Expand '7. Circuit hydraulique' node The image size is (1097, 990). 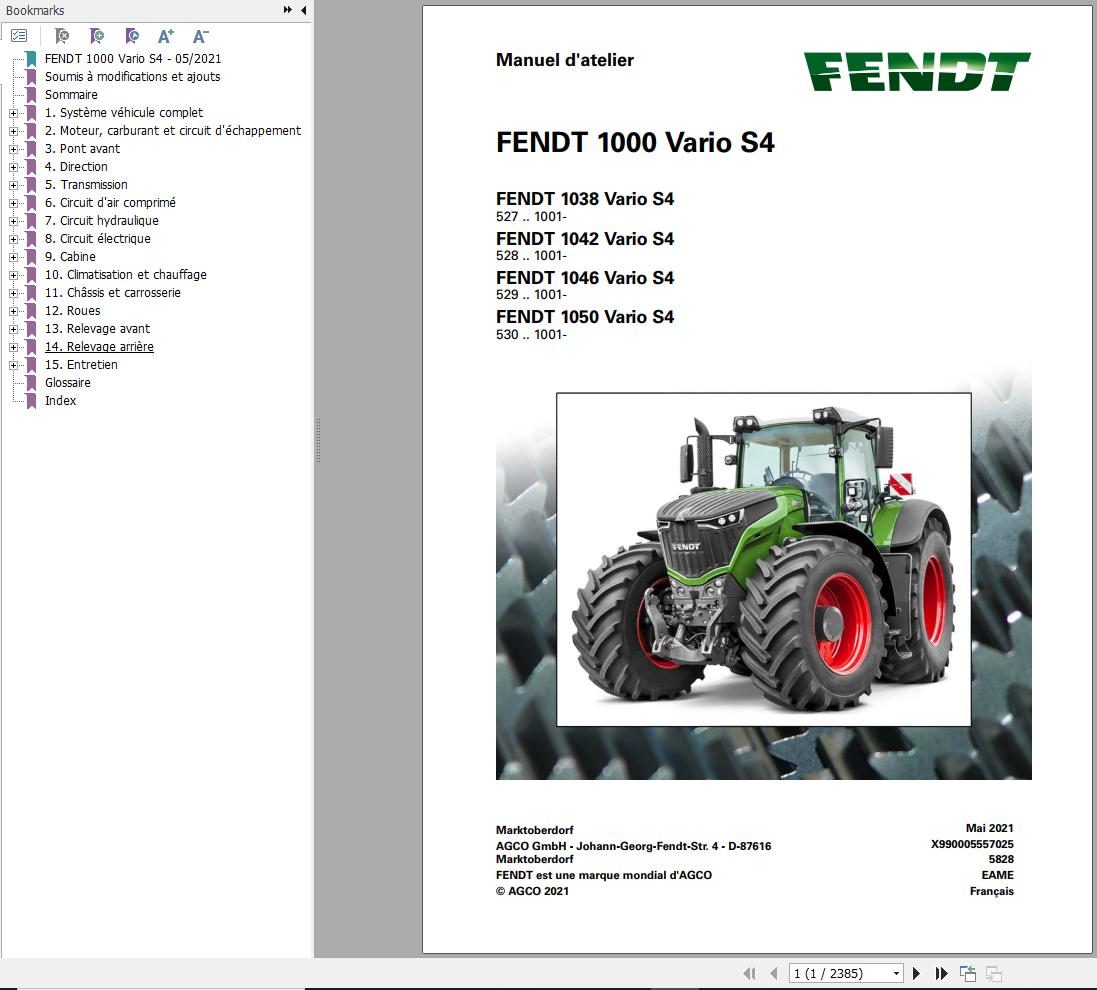(13, 221)
